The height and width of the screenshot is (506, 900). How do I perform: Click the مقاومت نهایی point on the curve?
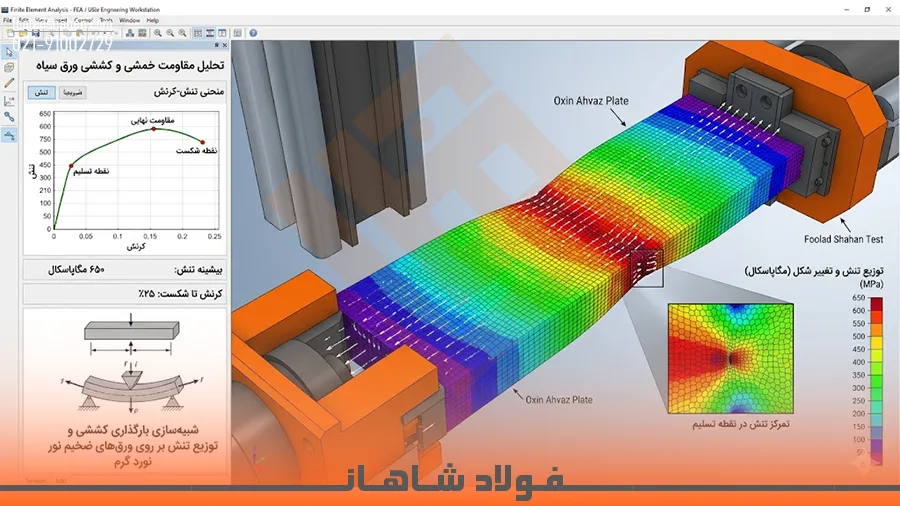pos(153,129)
